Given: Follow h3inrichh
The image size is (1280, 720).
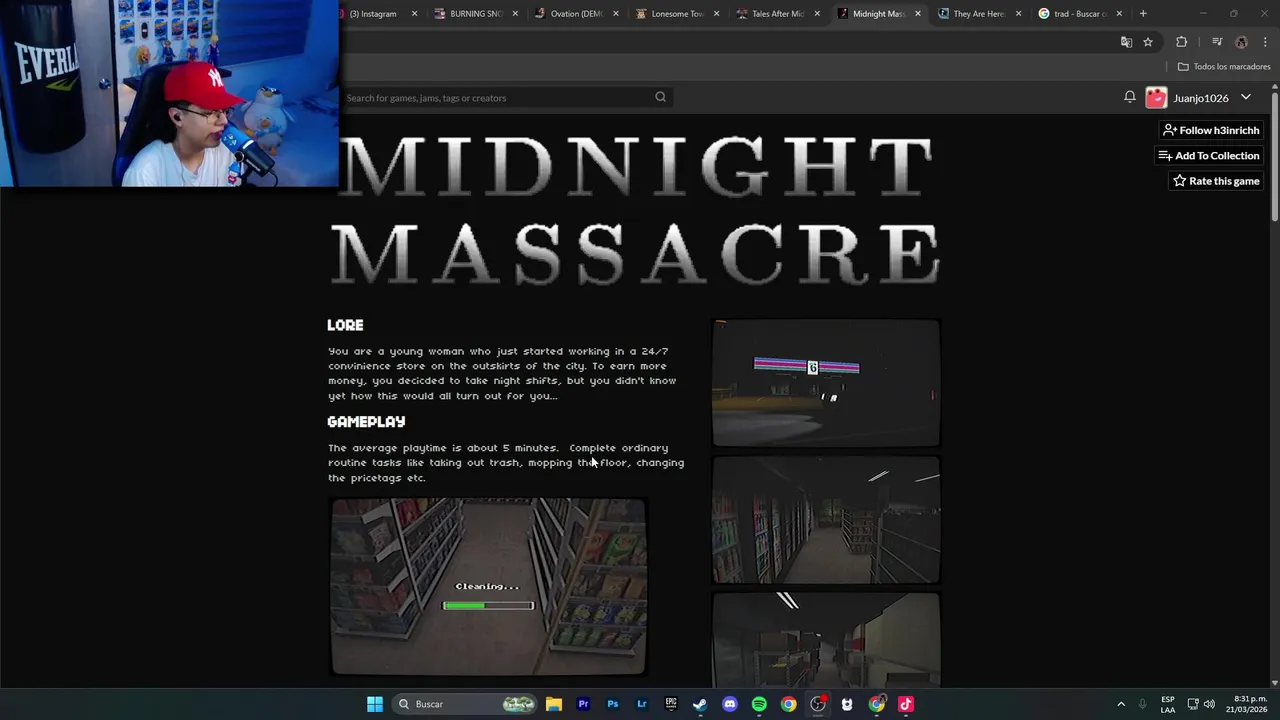Looking at the screenshot, I should click(1211, 130).
